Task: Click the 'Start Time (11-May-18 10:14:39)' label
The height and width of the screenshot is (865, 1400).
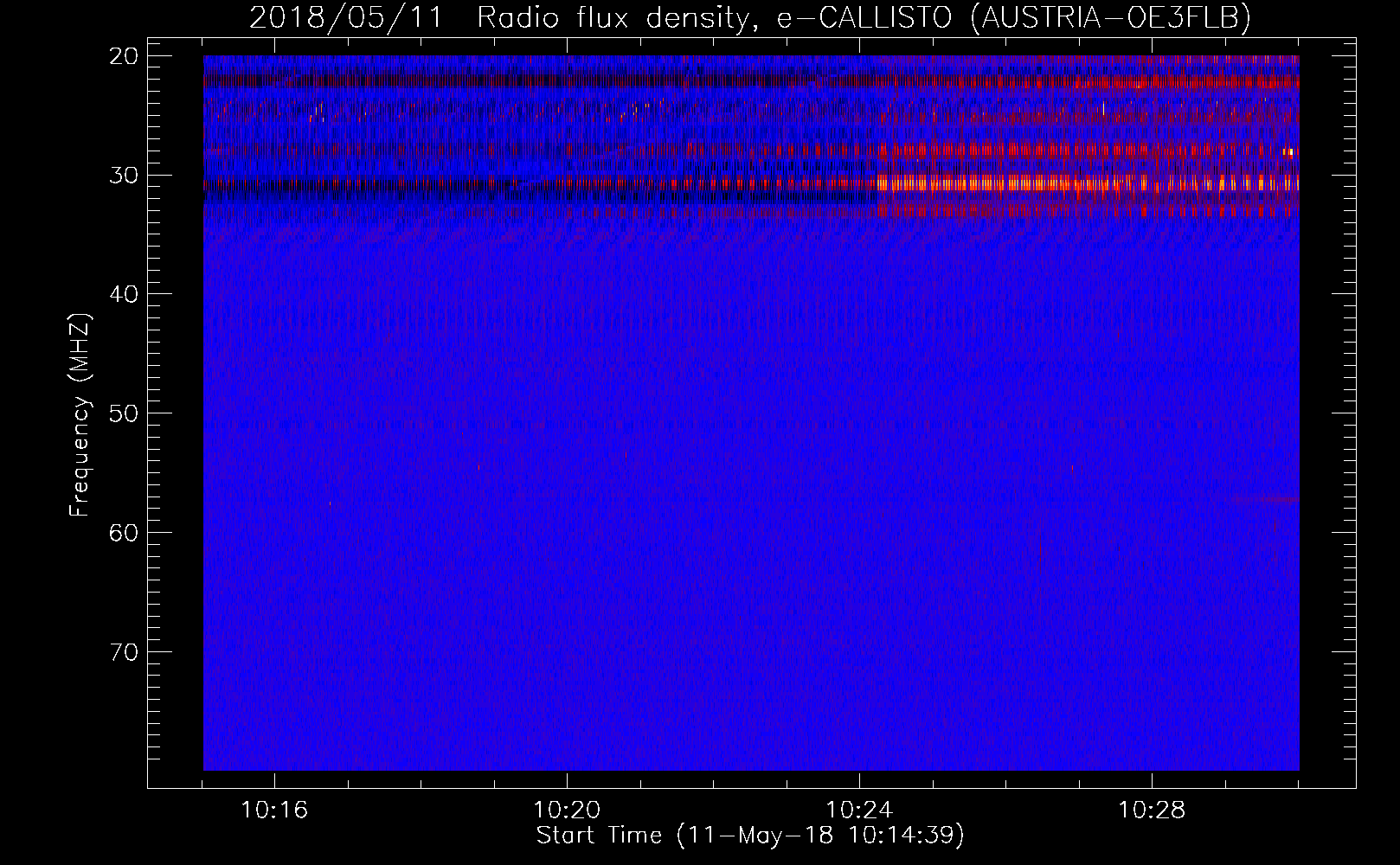Action: pyautogui.click(x=750, y=836)
